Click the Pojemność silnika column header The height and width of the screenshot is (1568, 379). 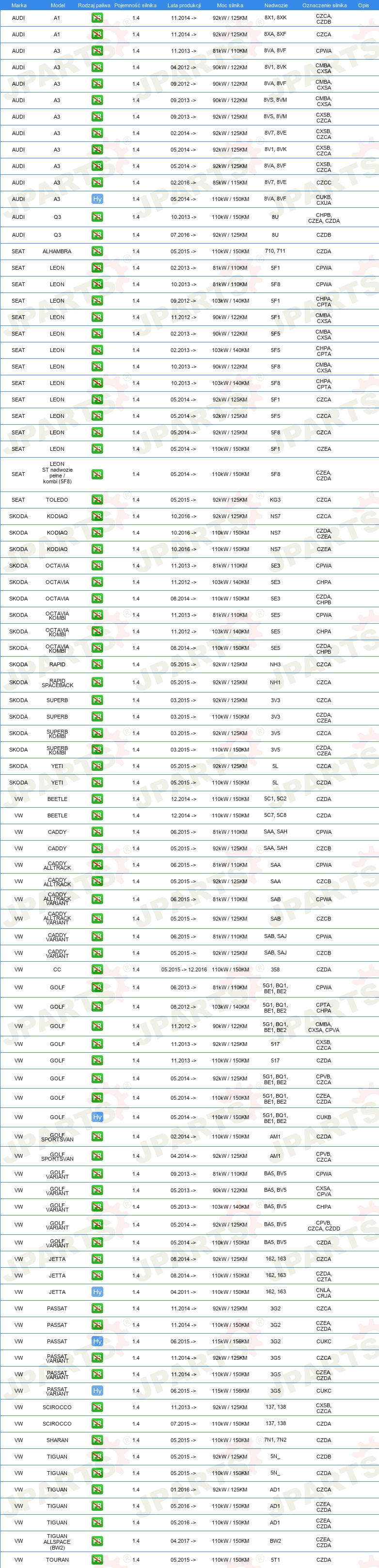pos(135,5)
